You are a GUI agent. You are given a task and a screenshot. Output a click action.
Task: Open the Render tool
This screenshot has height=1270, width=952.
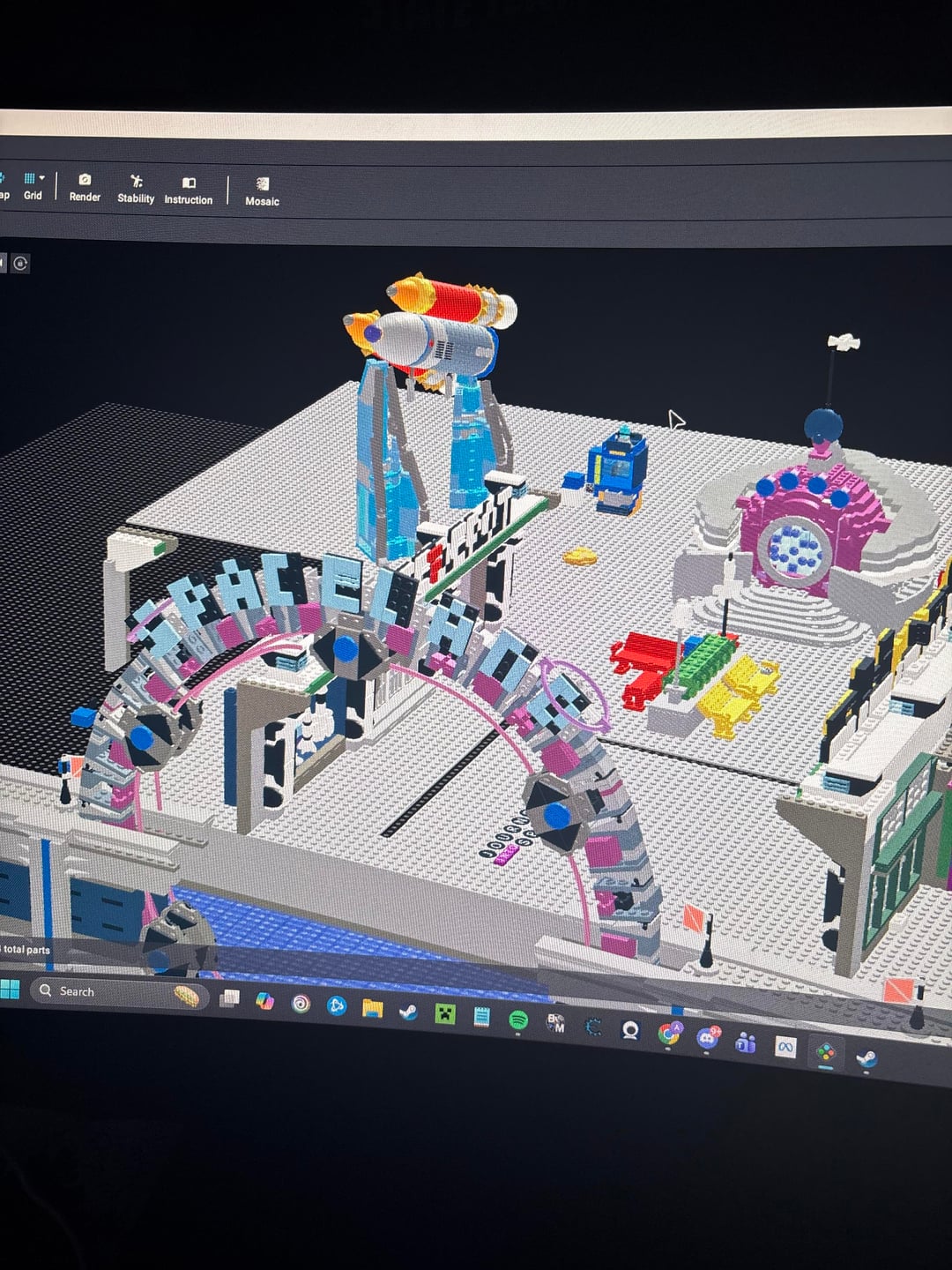[x=85, y=187]
